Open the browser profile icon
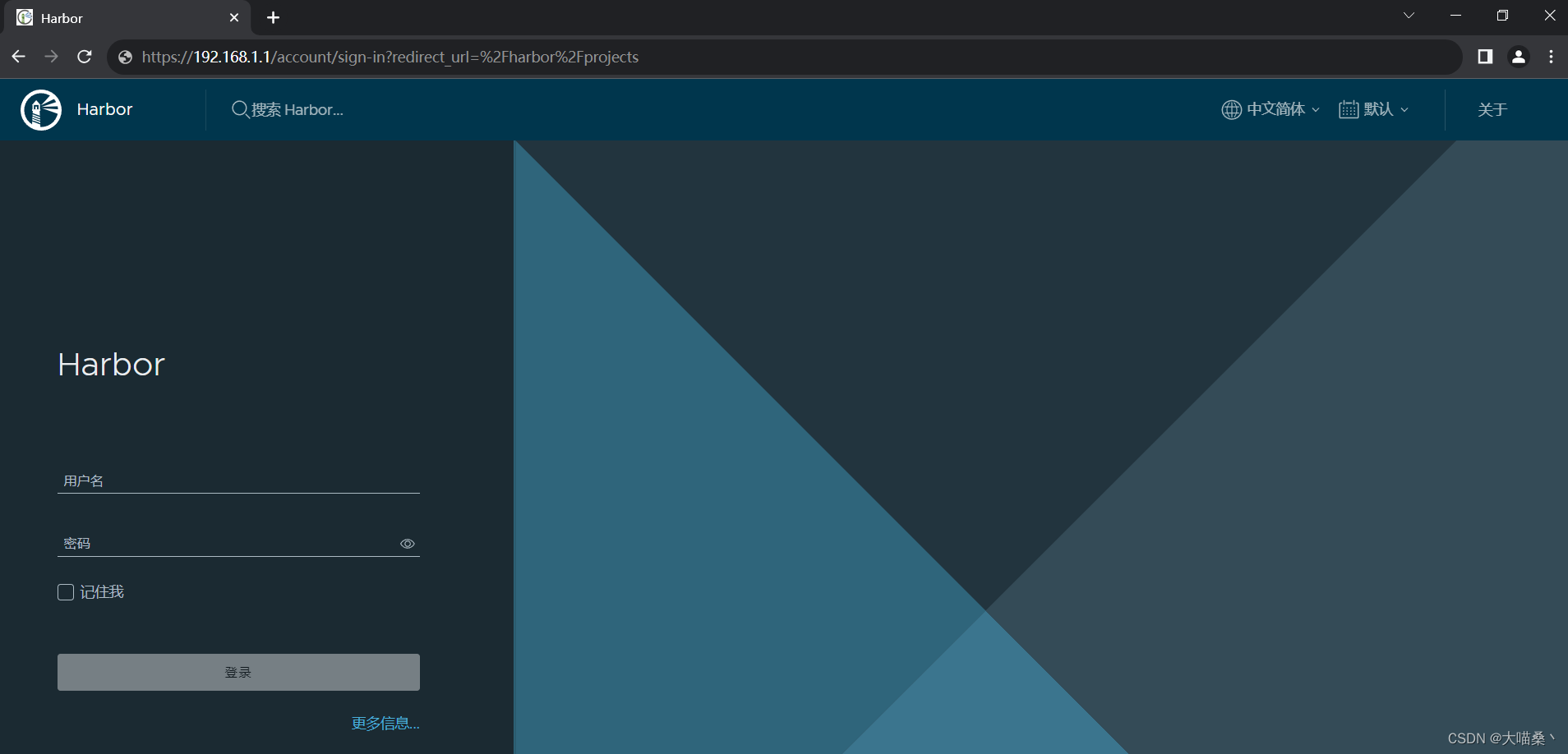The image size is (1568, 754). tap(1519, 57)
